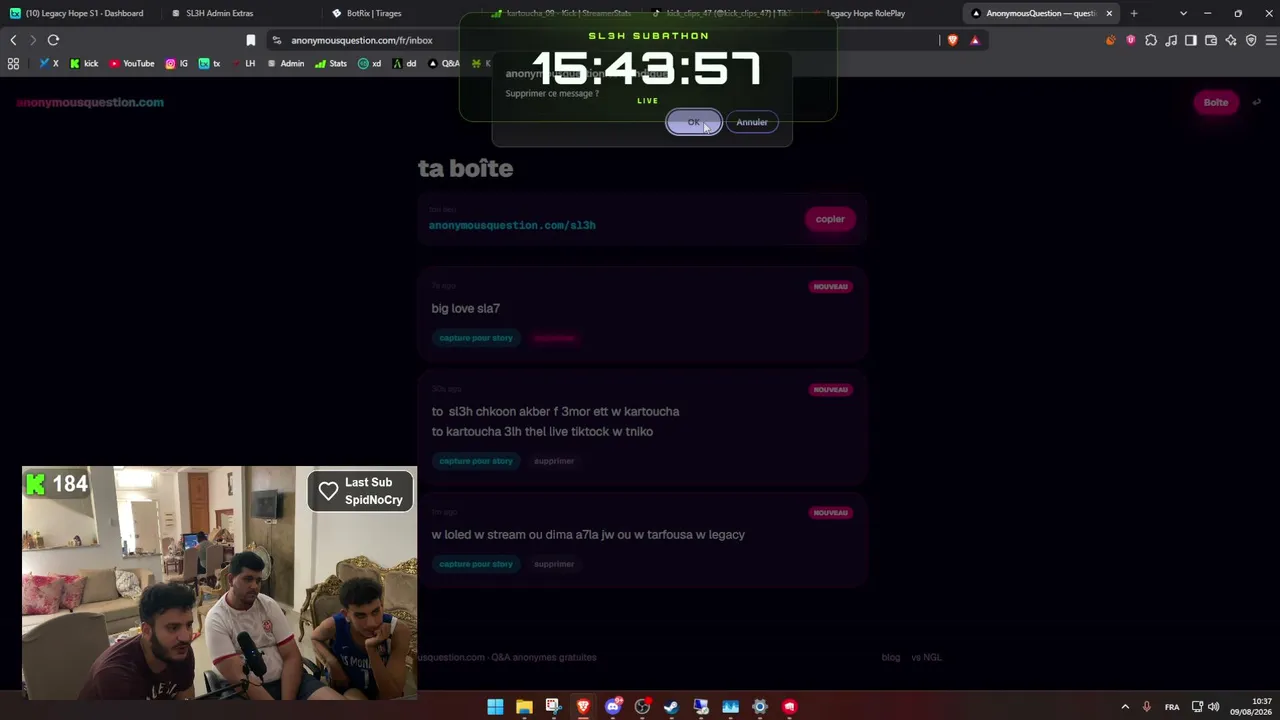This screenshot has height=720, width=1280.
Task: Click 'capture pour story' under the kartoucha message
Action: 476,461
